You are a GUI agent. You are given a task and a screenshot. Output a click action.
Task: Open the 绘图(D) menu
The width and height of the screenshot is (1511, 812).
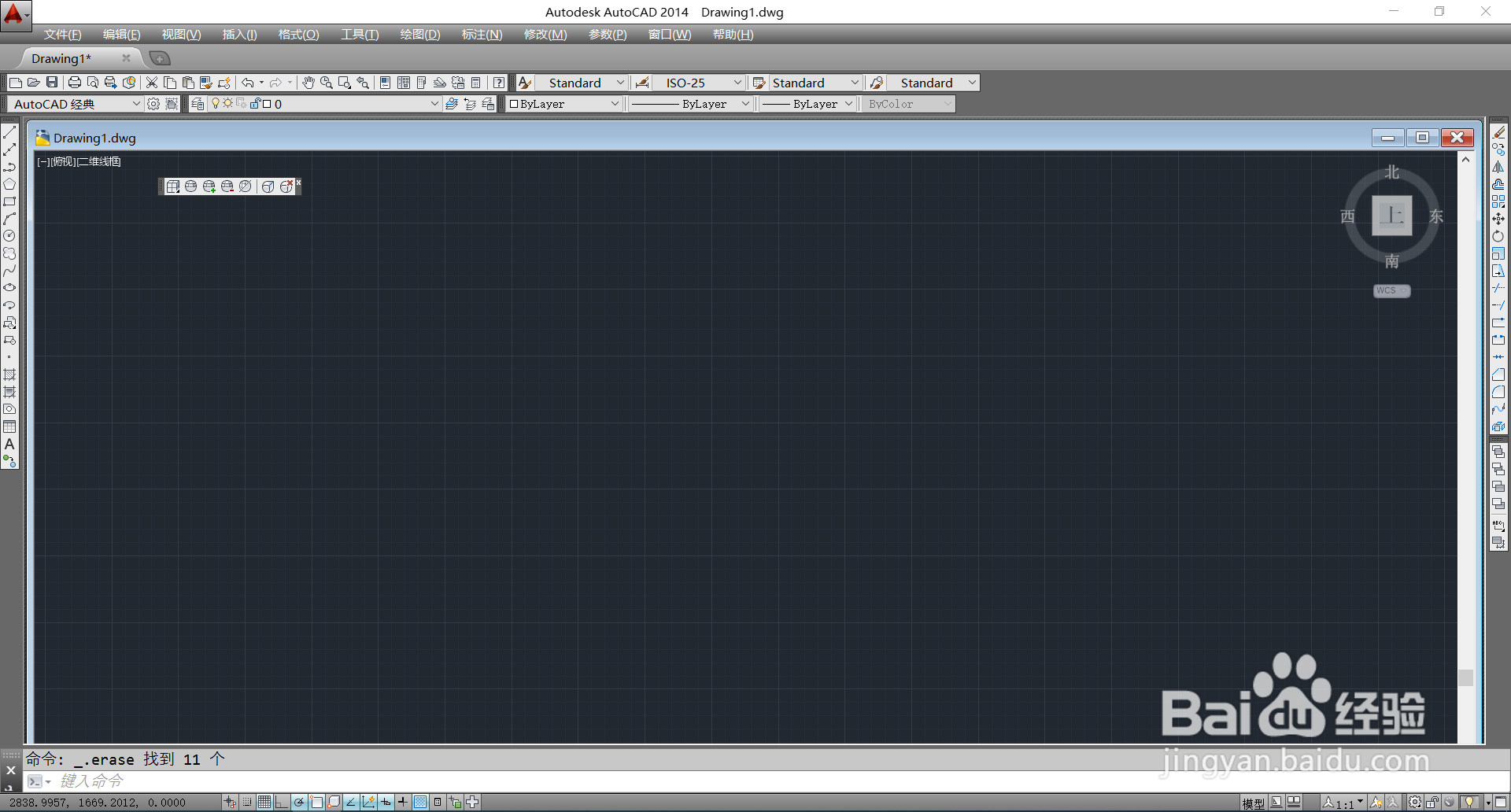420,35
